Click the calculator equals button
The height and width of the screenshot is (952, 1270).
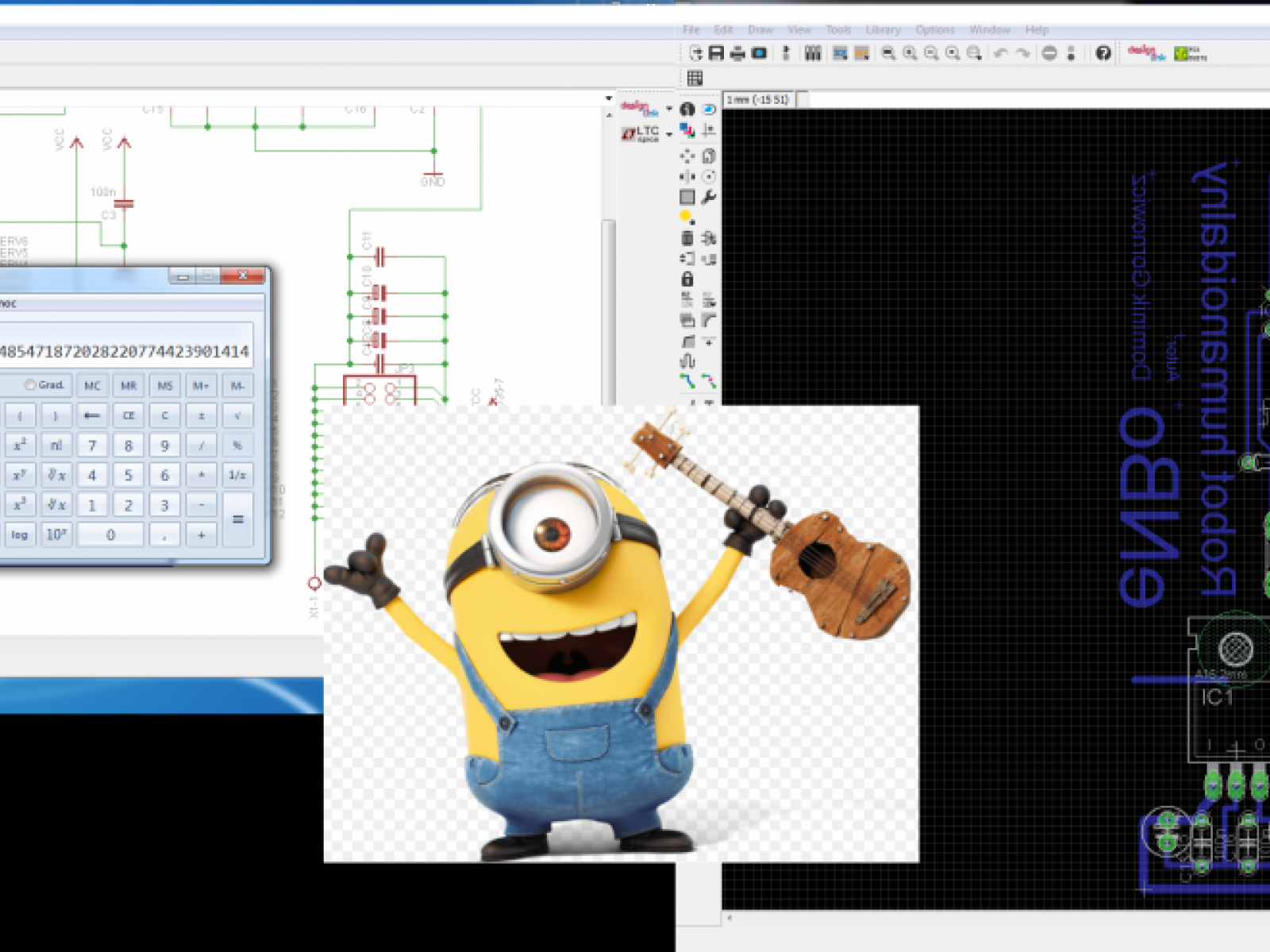(x=237, y=520)
